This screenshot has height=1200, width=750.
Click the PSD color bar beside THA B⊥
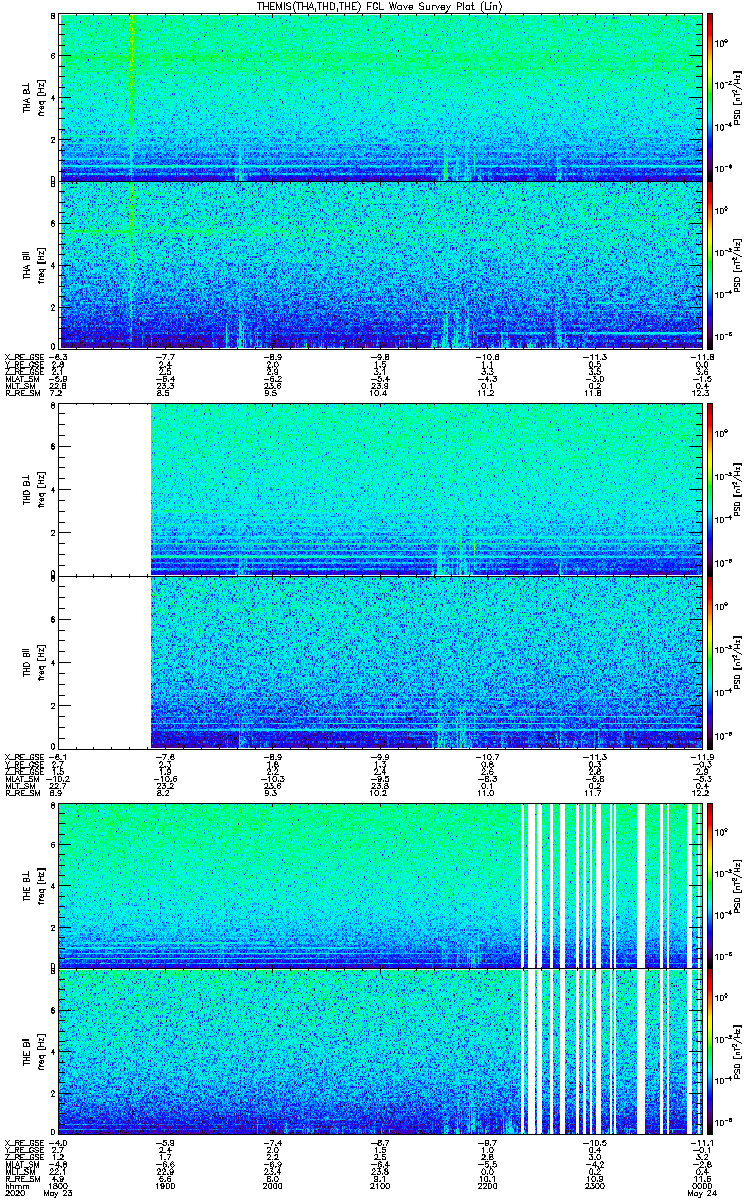point(711,97)
